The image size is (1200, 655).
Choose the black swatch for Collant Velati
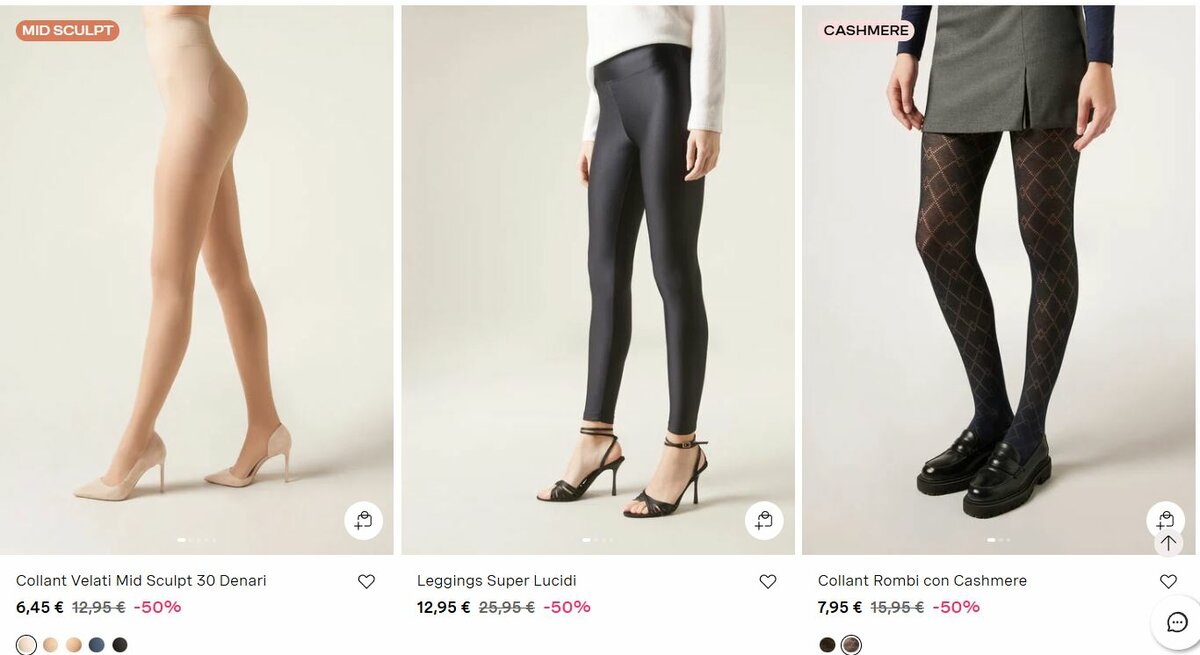[120, 645]
